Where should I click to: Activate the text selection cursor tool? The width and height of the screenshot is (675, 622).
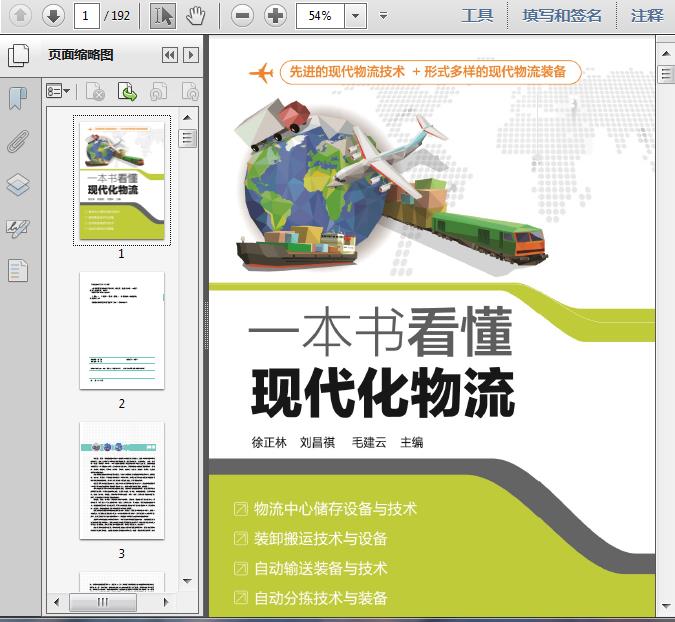[x=163, y=15]
